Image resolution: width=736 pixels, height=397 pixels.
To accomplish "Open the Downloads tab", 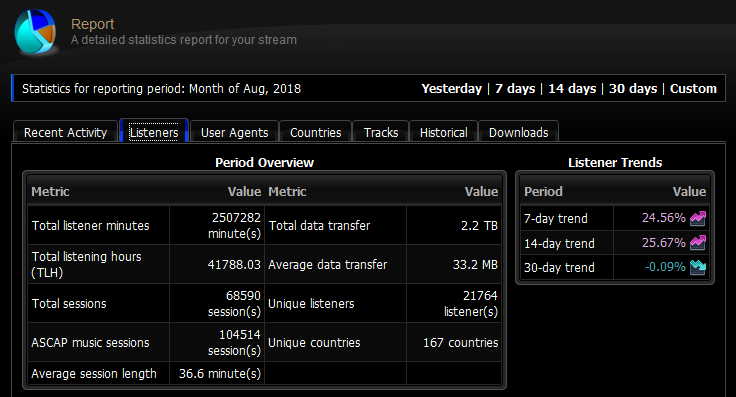I will [x=518, y=132].
